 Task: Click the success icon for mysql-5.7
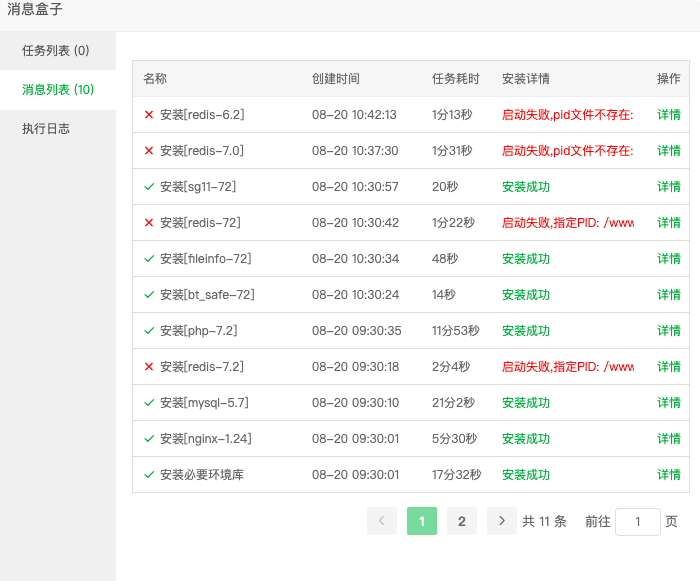tap(149, 403)
